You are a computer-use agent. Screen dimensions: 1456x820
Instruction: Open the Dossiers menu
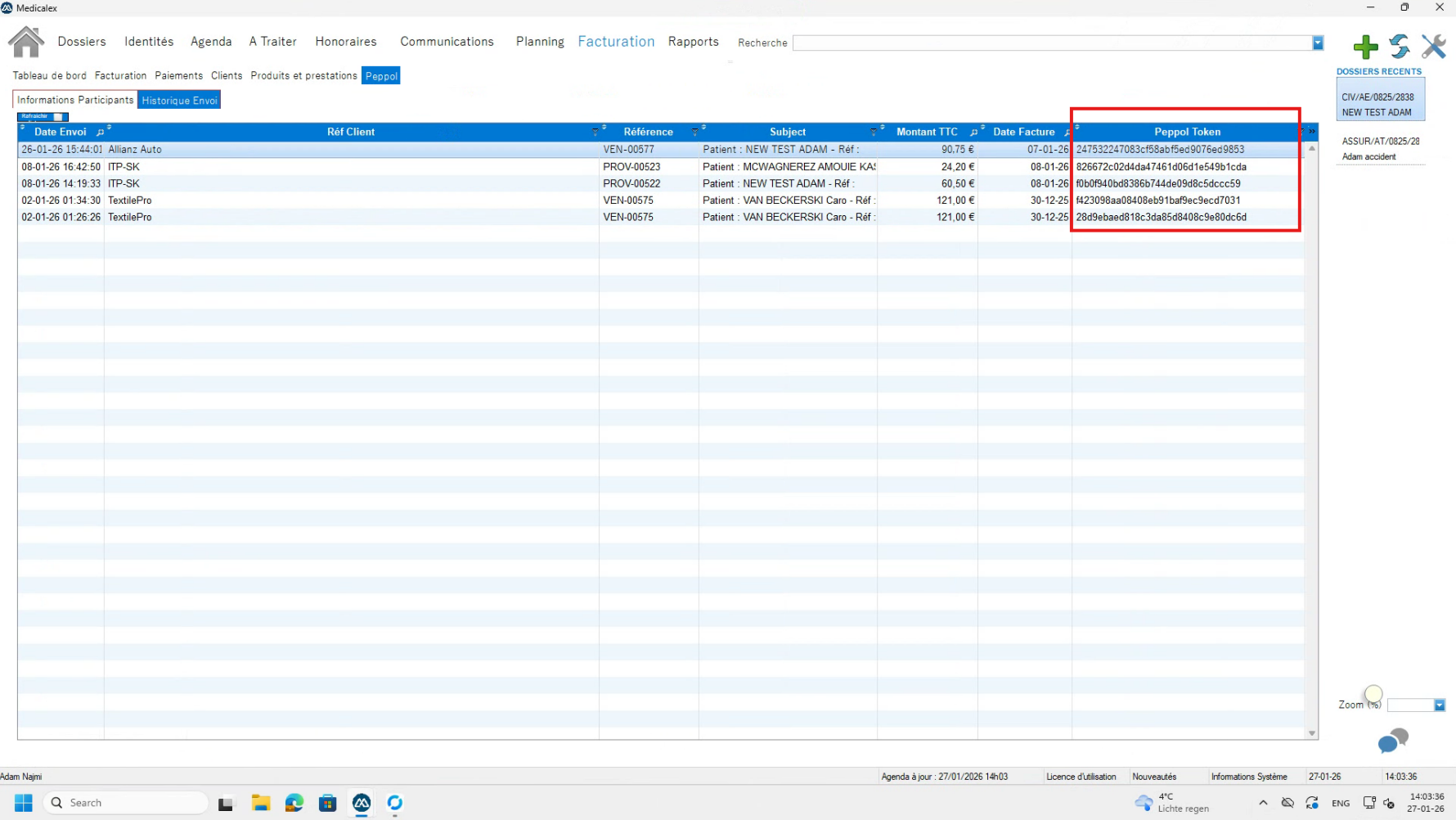[x=82, y=42]
